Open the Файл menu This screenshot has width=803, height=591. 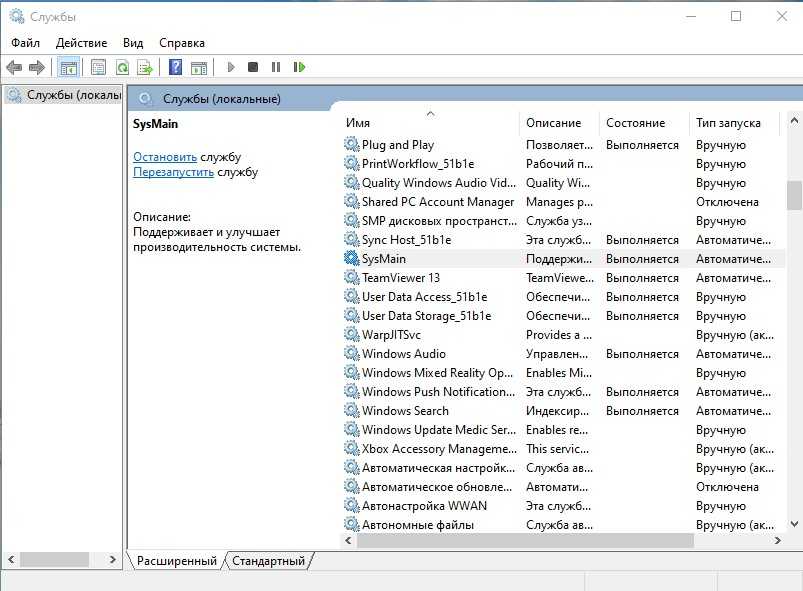26,43
